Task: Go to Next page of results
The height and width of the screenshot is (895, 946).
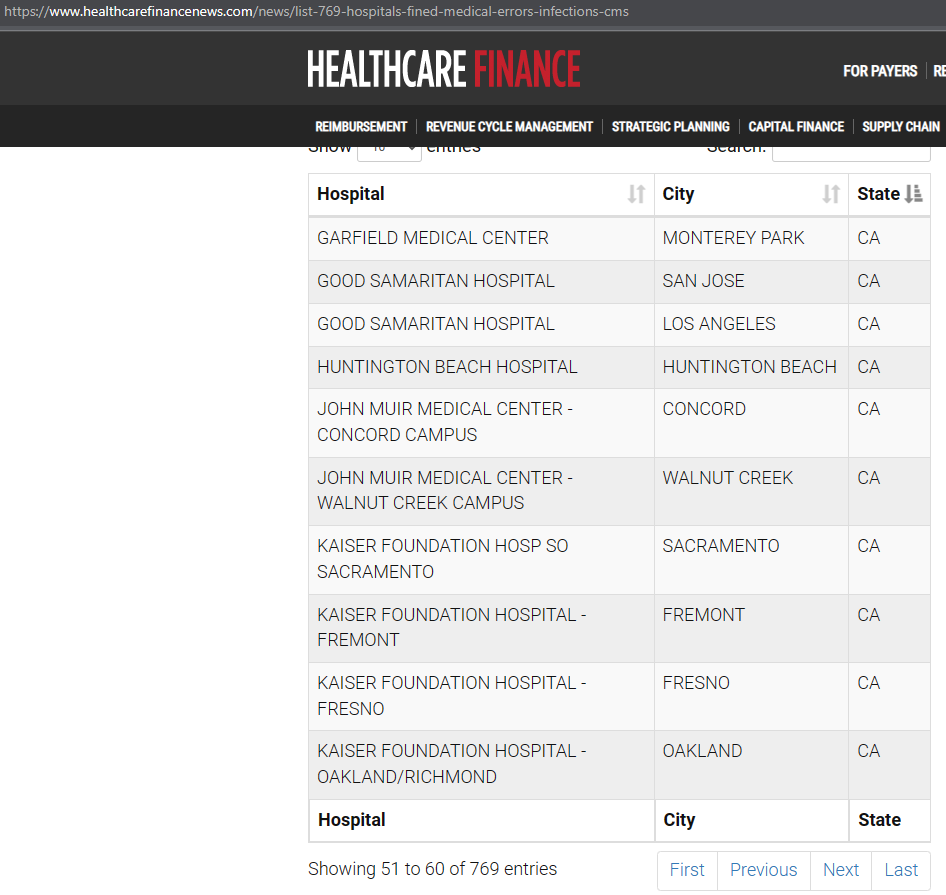Action: coord(841,870)
